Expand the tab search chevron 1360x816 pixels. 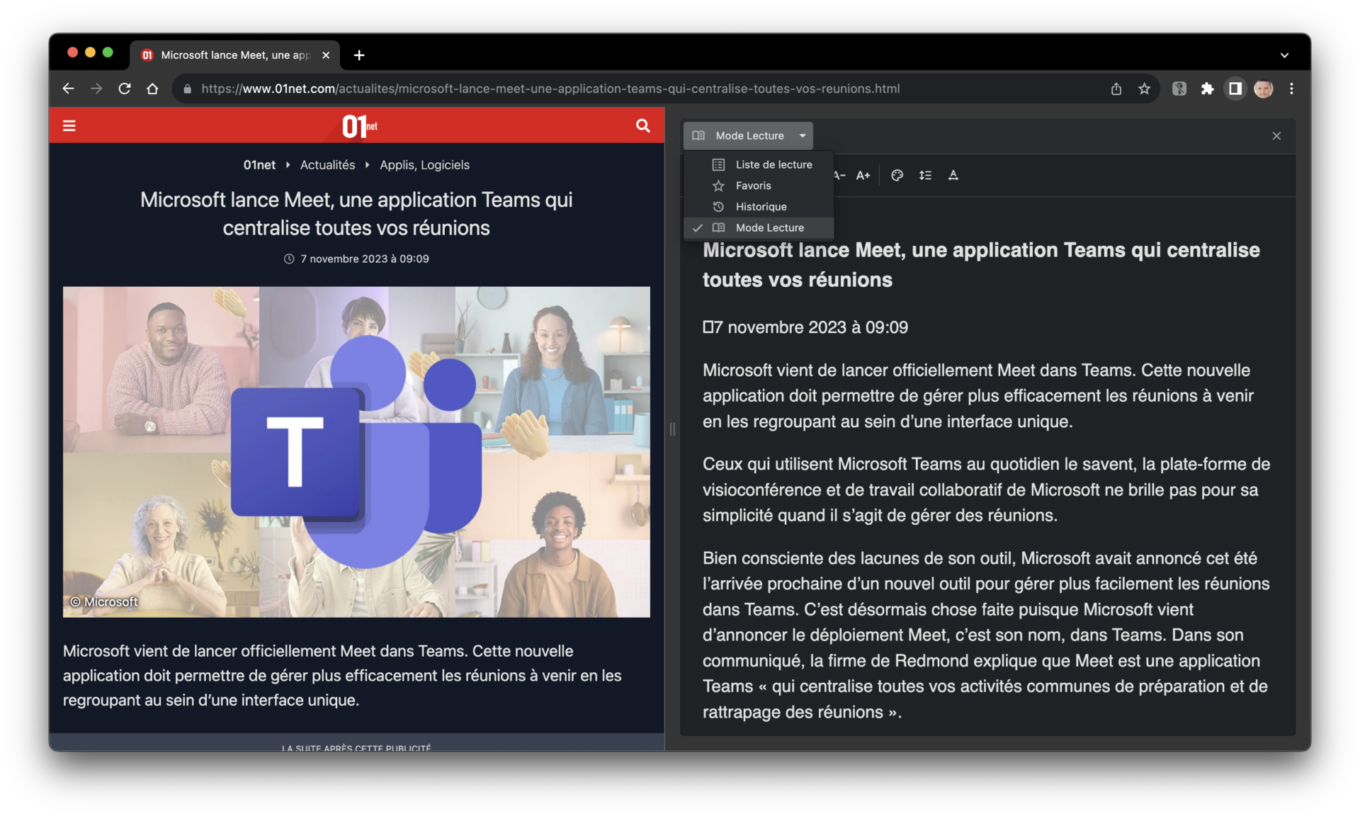point(1285,55)
